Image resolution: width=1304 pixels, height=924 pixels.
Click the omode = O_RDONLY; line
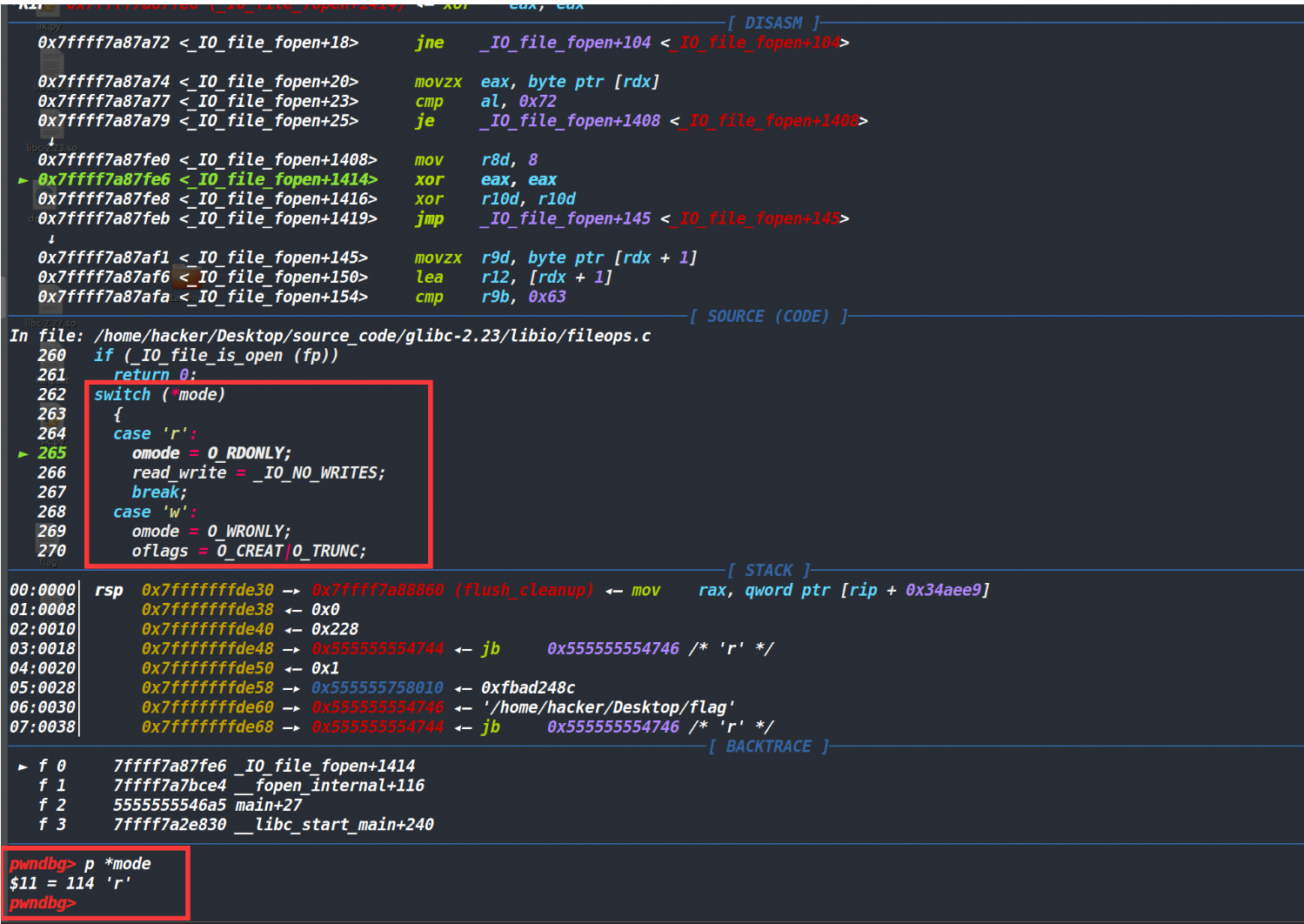[211, 453]
